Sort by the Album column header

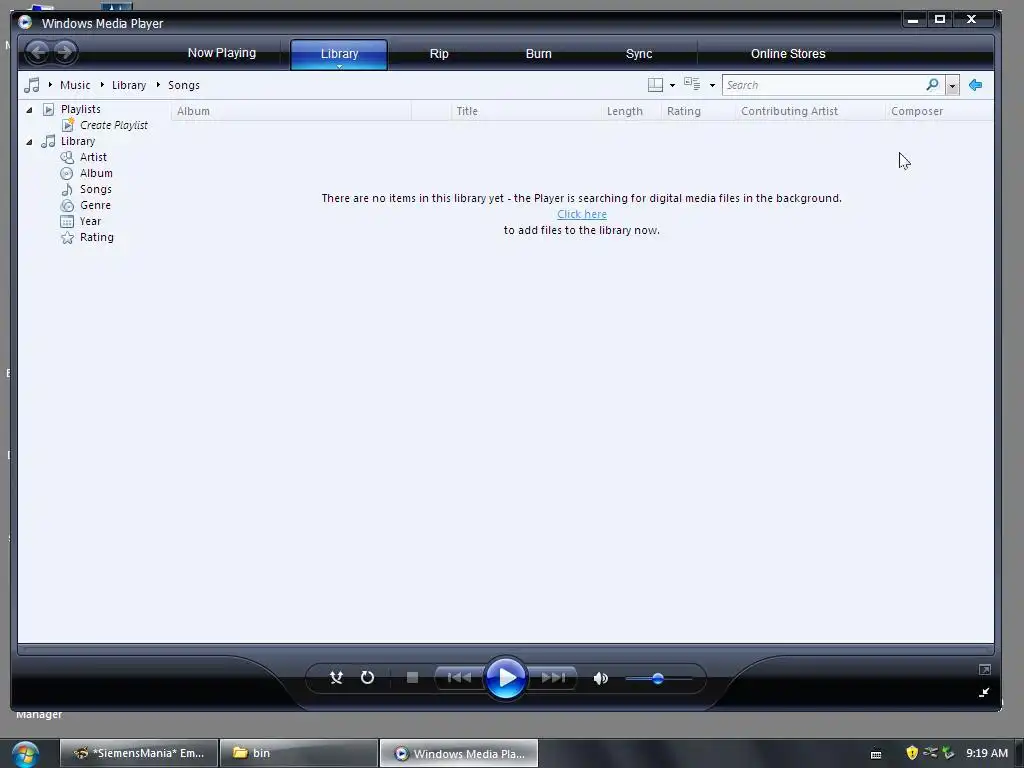click(291, 111)
